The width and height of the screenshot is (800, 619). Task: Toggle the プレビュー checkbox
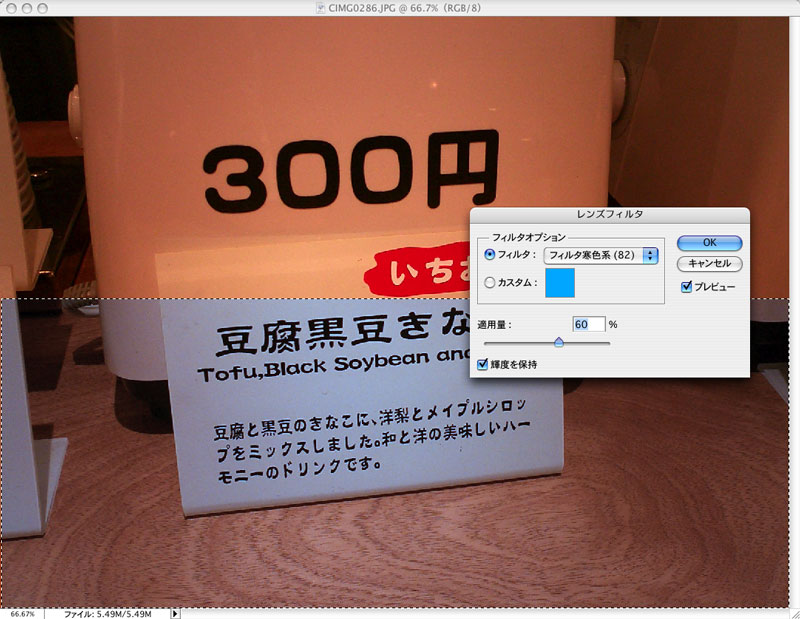[686, 287]
